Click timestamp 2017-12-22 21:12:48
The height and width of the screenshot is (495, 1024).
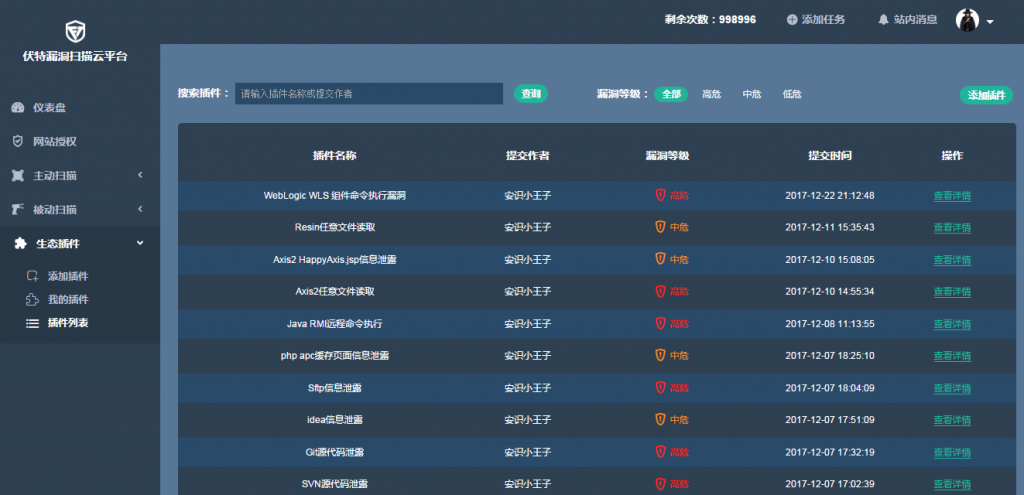[829, 195]
